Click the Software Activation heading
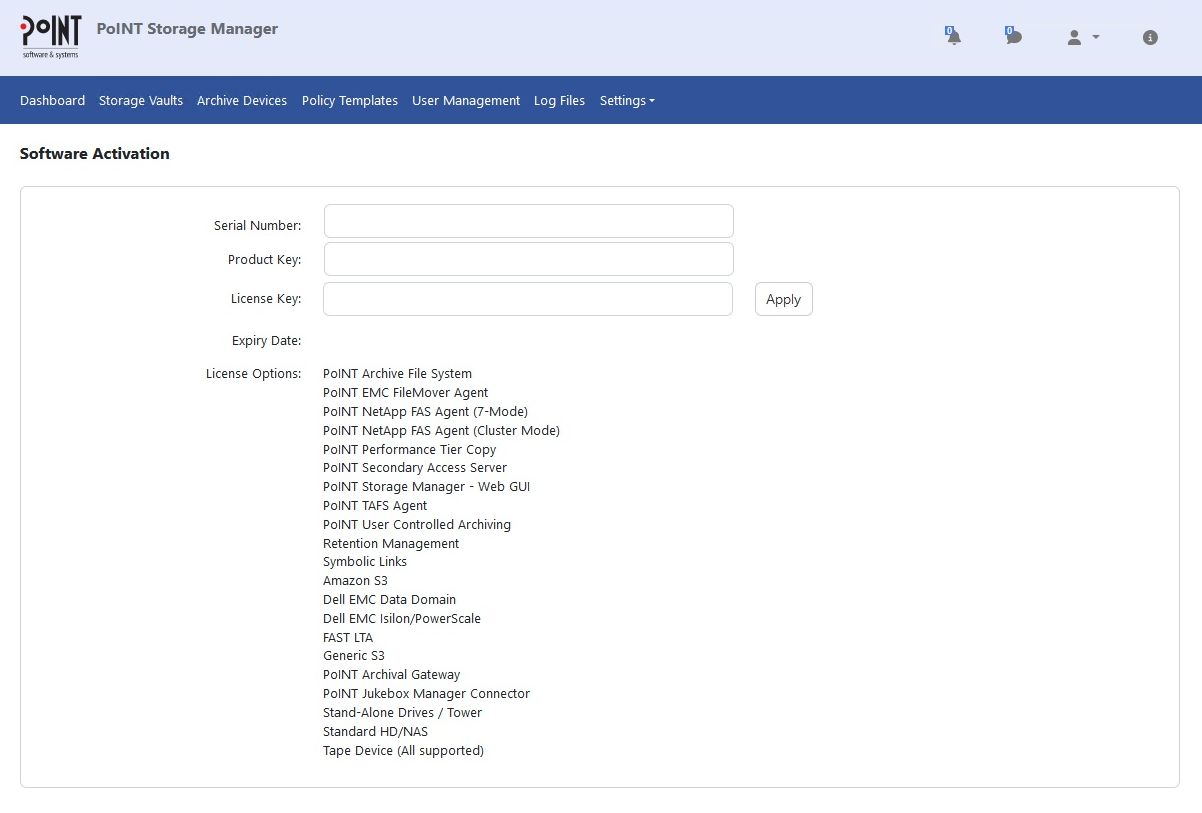The width and height of the screenshot is (1202, 813). point(95,154)
